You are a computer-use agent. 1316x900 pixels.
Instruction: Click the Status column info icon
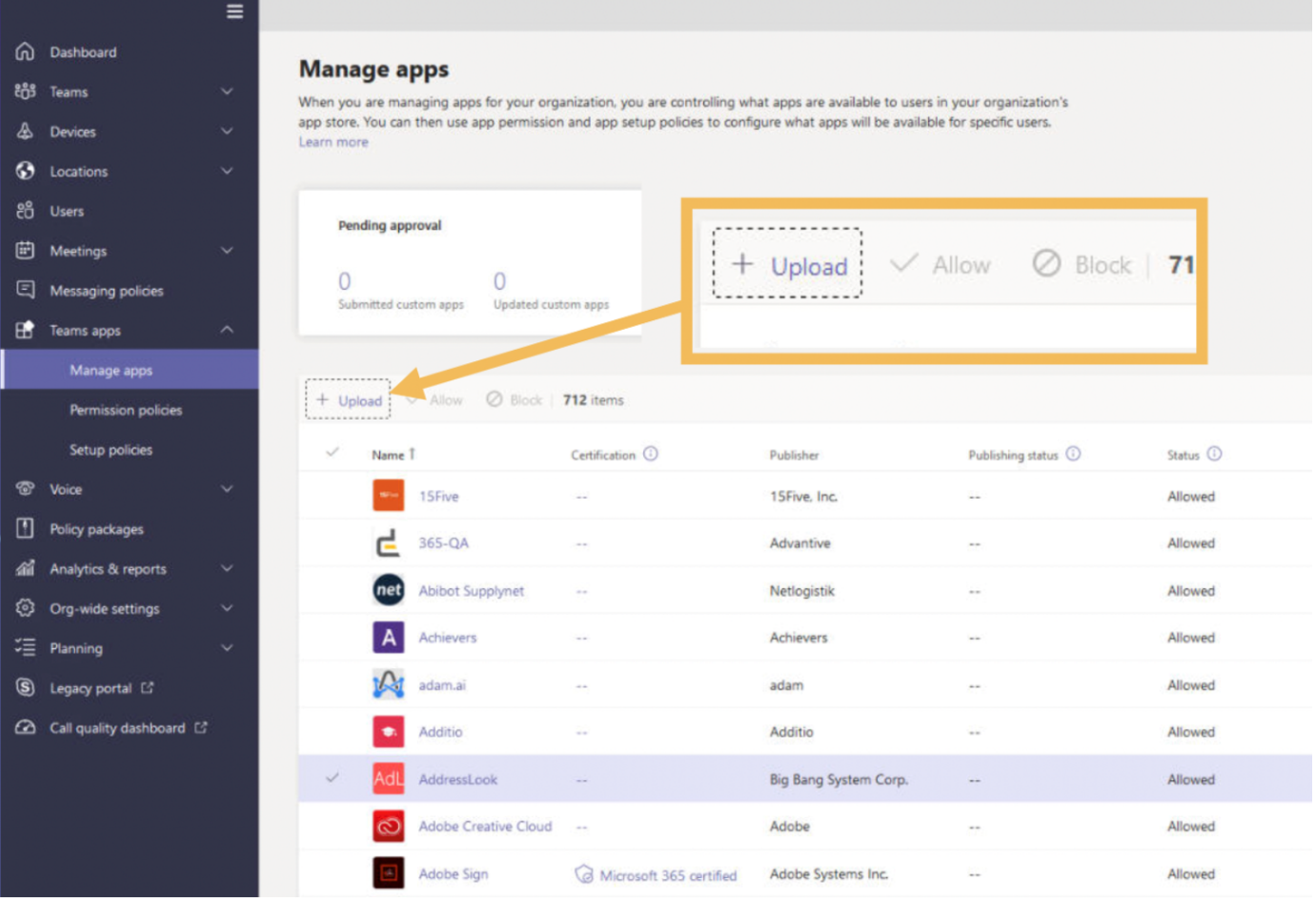pos(1215,454)
